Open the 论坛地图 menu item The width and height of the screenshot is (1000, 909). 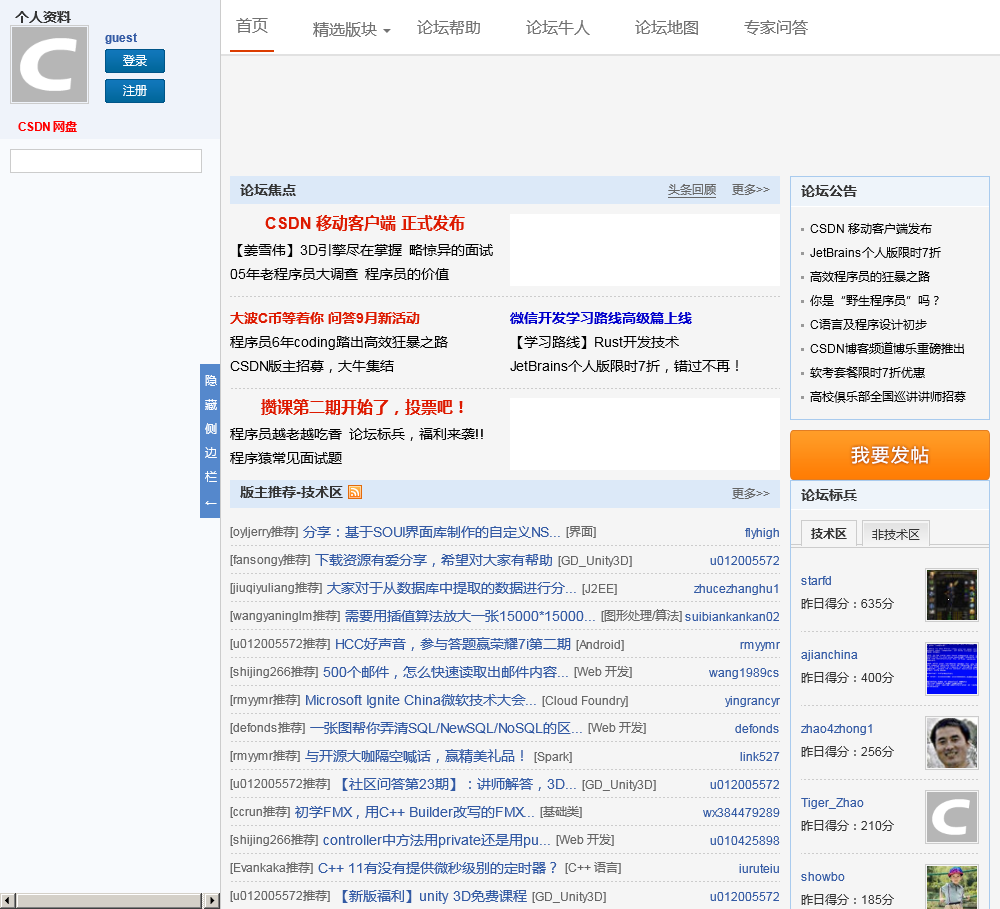coord(666,27)
